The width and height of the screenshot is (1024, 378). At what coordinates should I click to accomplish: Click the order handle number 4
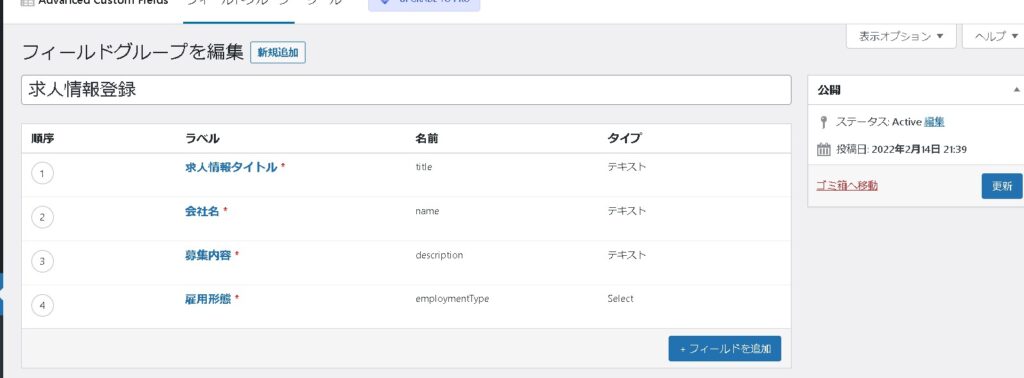click(42, 305)
